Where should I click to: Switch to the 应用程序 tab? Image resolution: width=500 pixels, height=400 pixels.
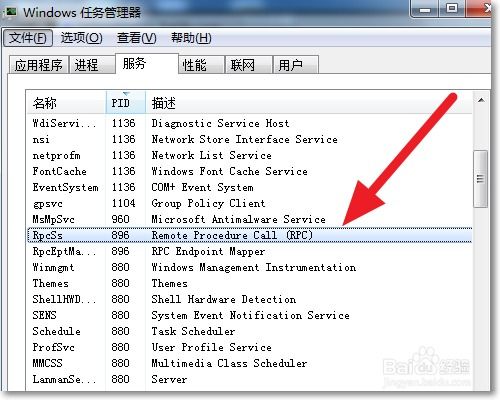pos(38,65)
